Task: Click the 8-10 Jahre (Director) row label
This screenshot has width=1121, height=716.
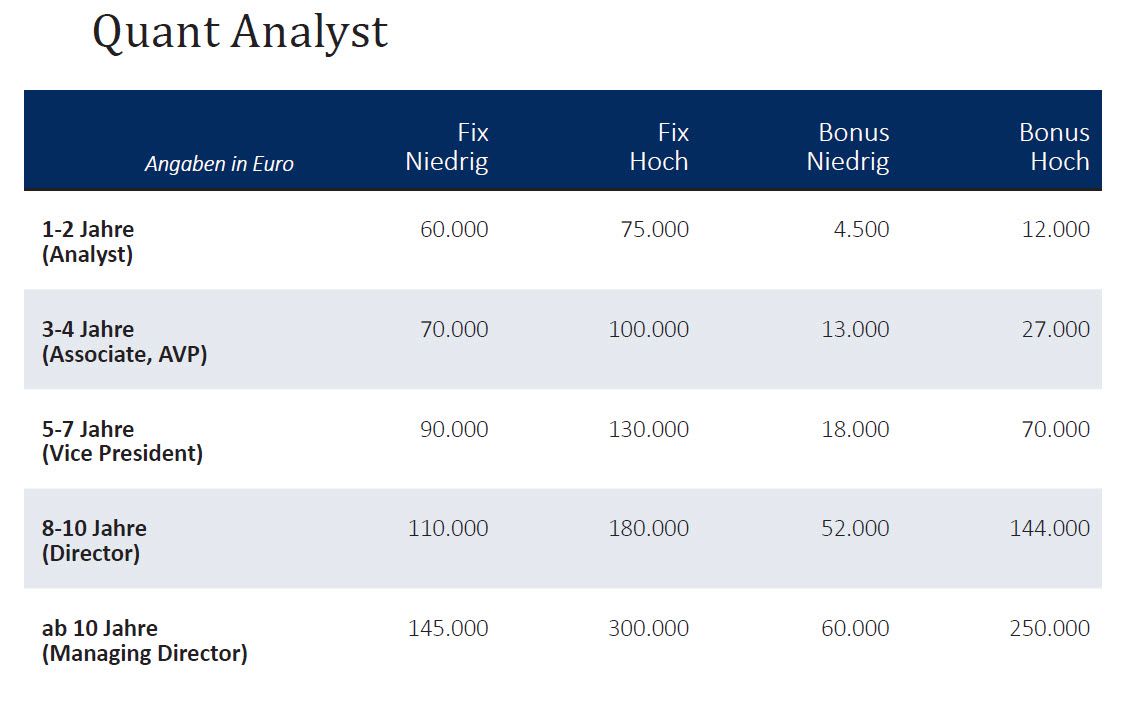Action: click(x=94, y=540)
